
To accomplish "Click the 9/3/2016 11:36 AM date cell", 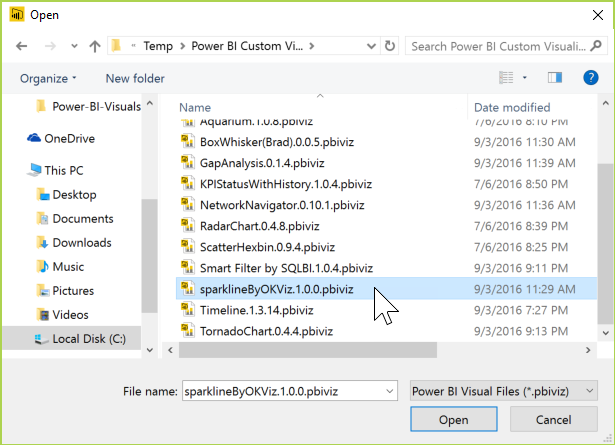I will point(524,205).
